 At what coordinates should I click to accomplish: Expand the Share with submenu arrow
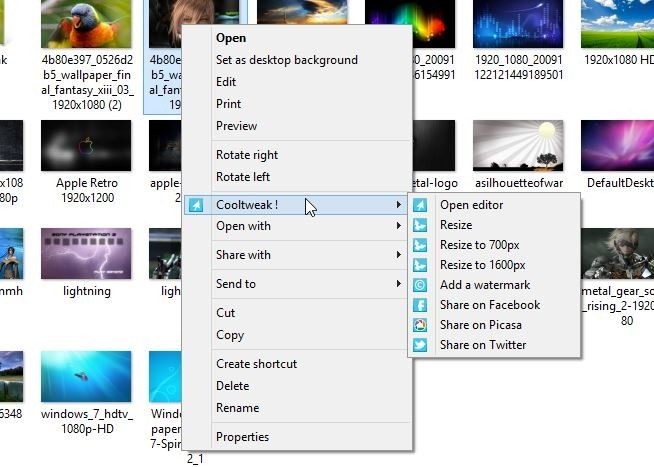399,255
